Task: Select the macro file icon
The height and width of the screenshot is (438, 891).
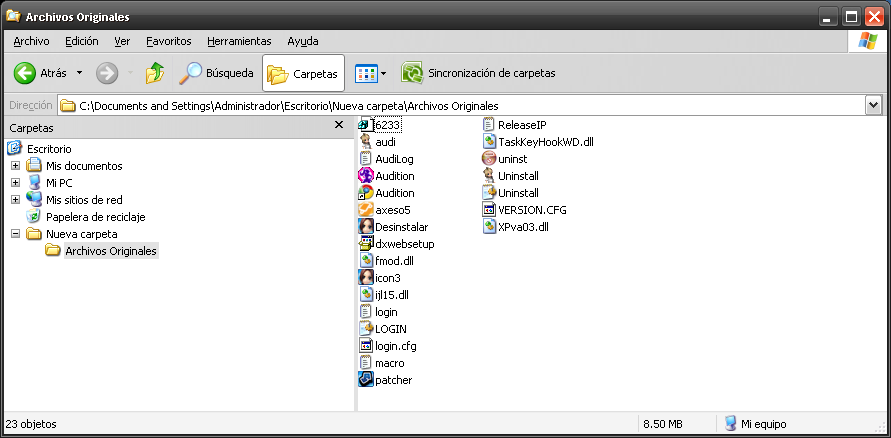Action: (365, 363)
